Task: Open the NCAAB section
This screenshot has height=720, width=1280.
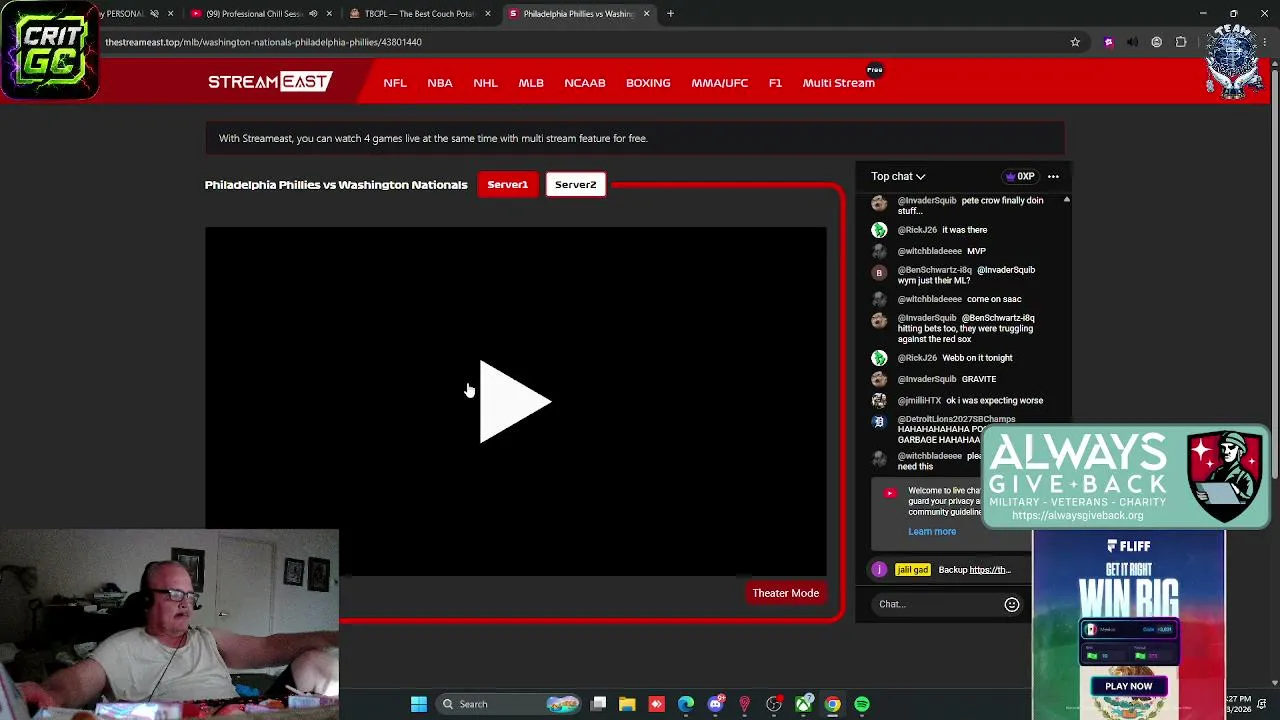Action: [585, 83]
